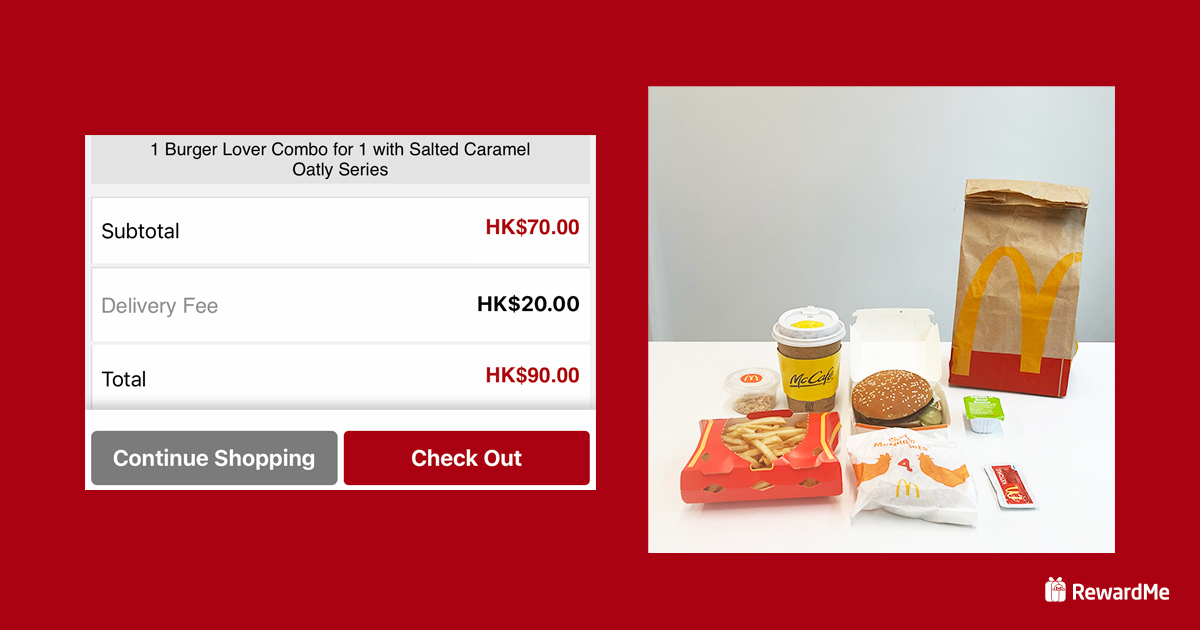Click the red french fries box
1200x630 pixels.
tap(760, 460)
